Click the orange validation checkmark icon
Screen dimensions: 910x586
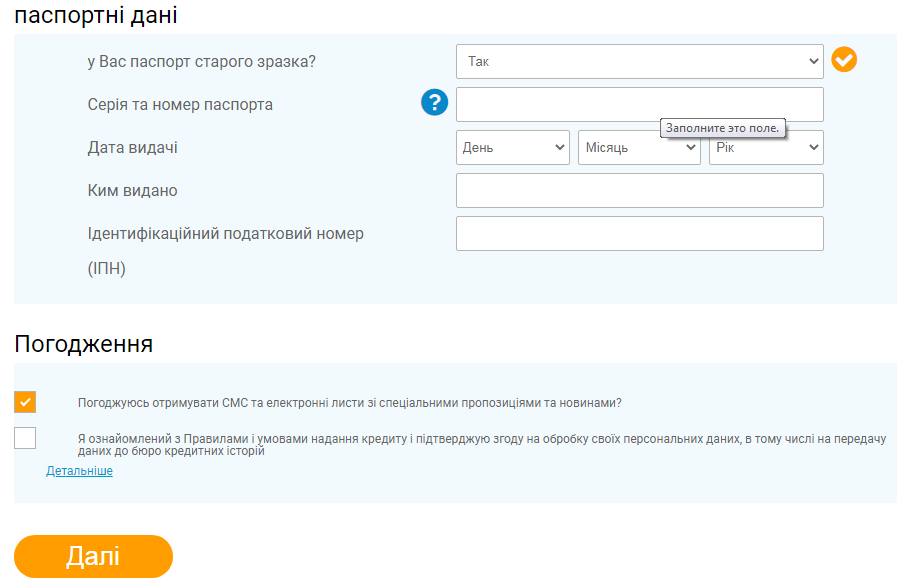844,60
